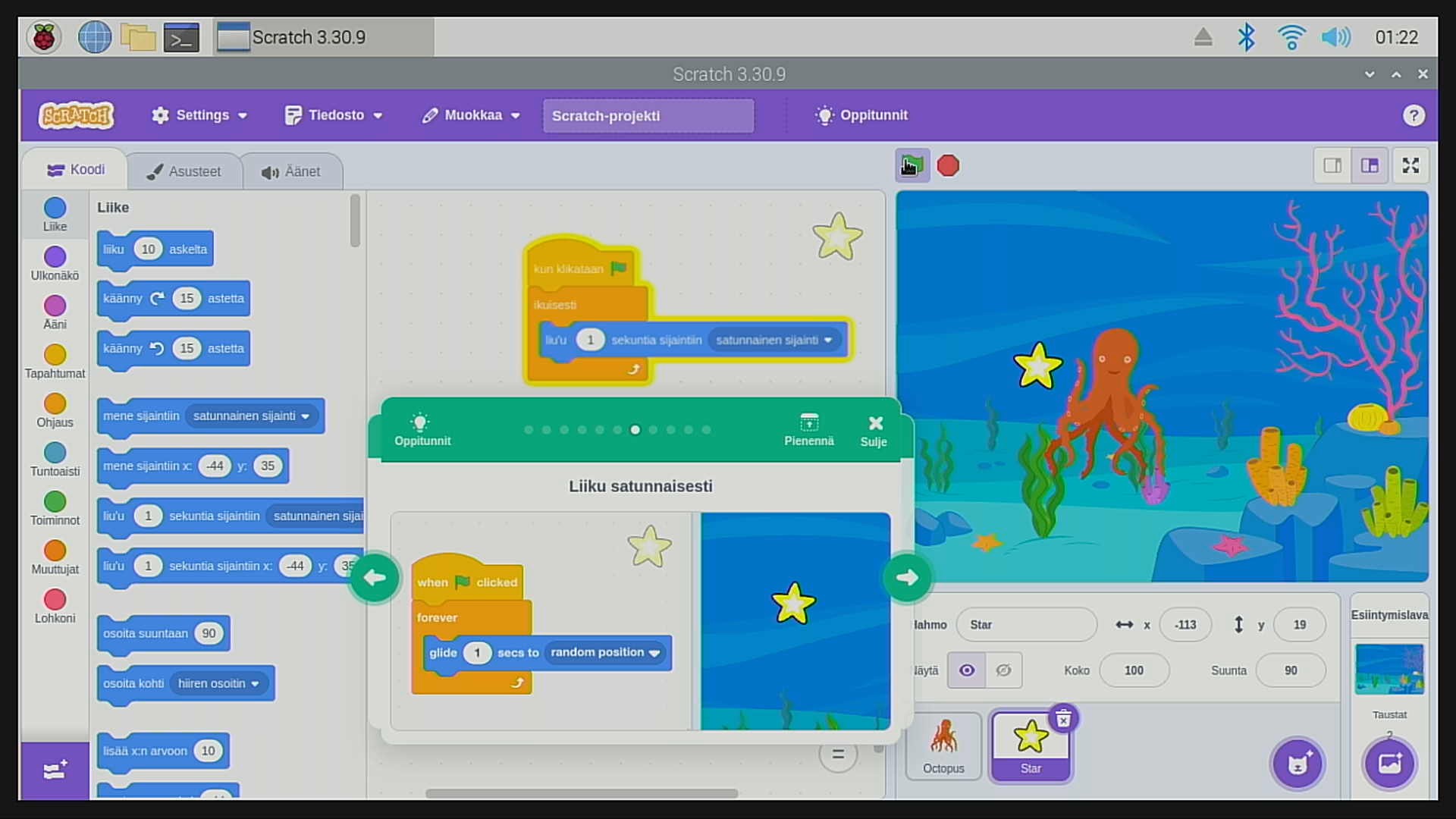The image size is (1456, 819).
Task: Launch the web browser from taskbar
Action: (x=95, y=37)
